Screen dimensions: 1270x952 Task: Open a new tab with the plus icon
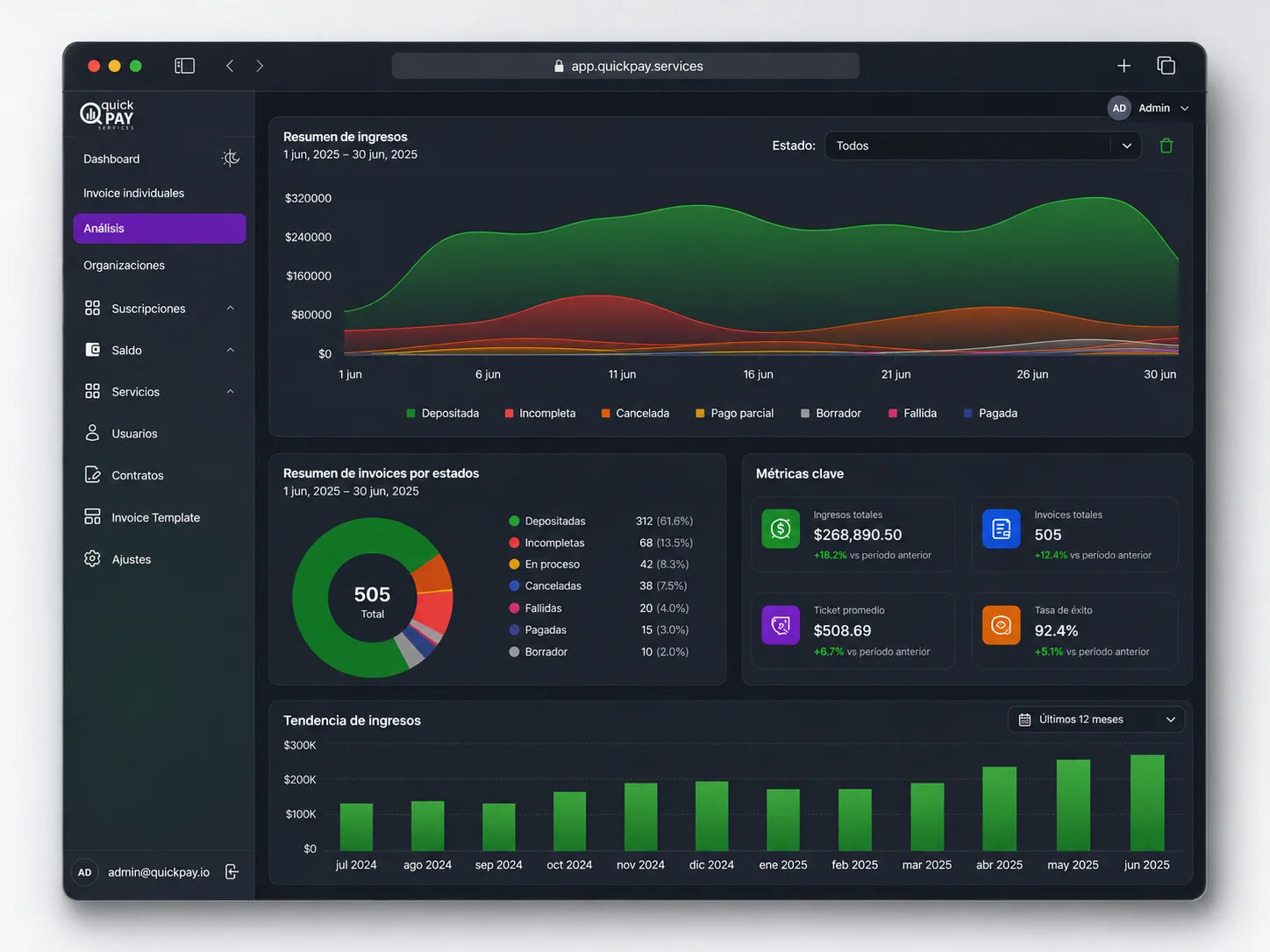(1124, 66)
